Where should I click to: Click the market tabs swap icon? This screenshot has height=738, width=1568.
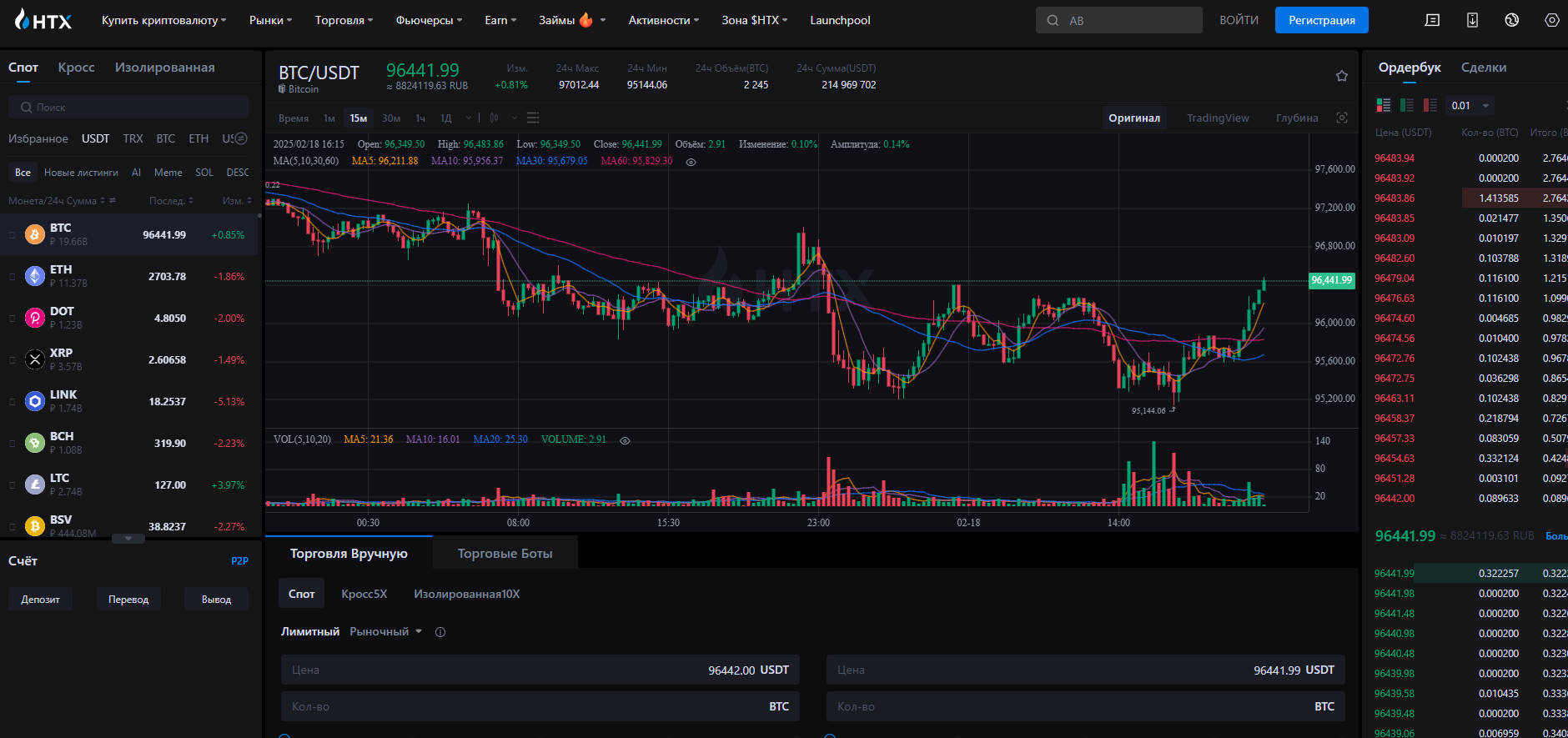coord(241,138)
